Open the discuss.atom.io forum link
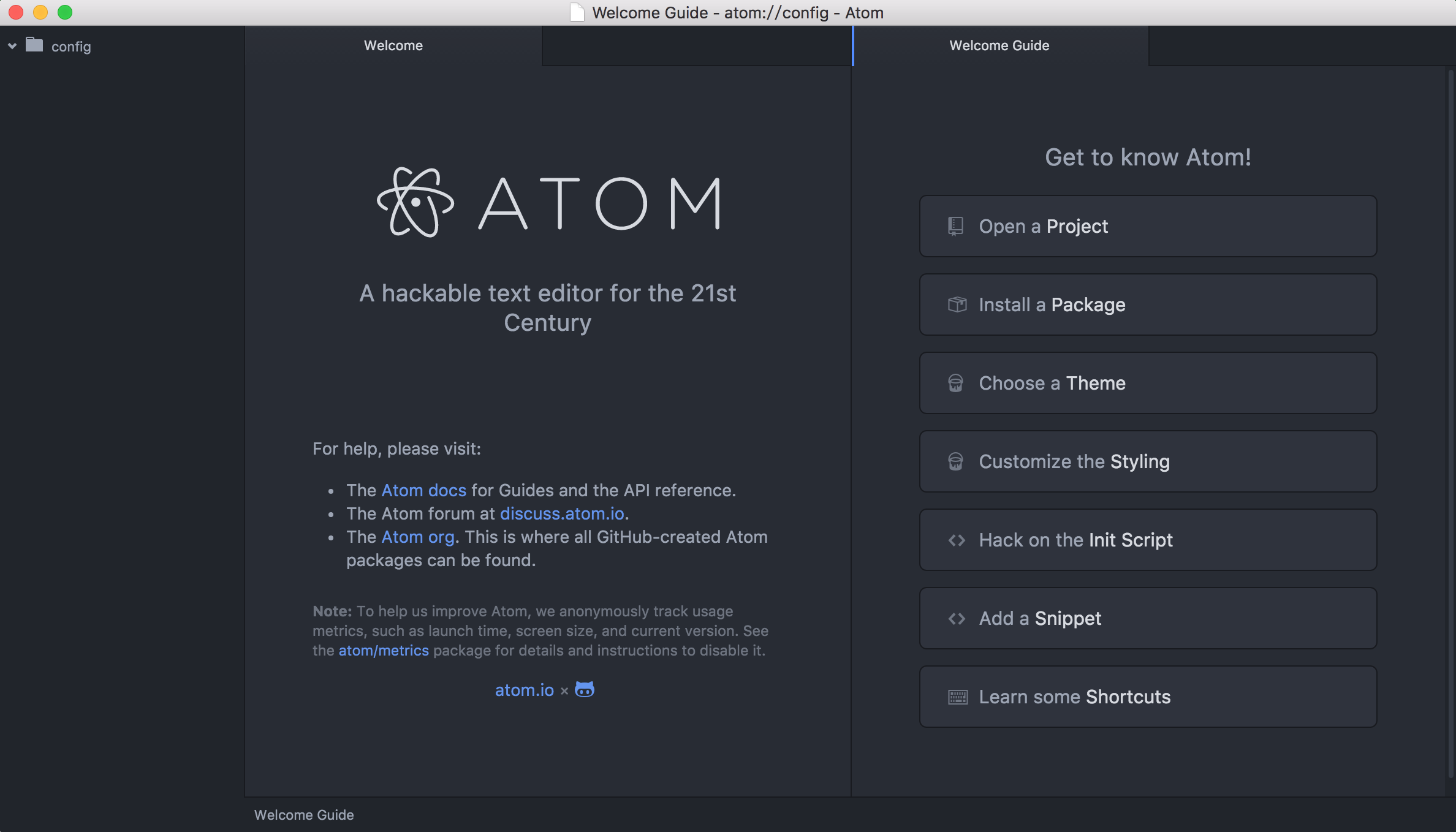The image size is (1456, 832). (x=563, y=513)
